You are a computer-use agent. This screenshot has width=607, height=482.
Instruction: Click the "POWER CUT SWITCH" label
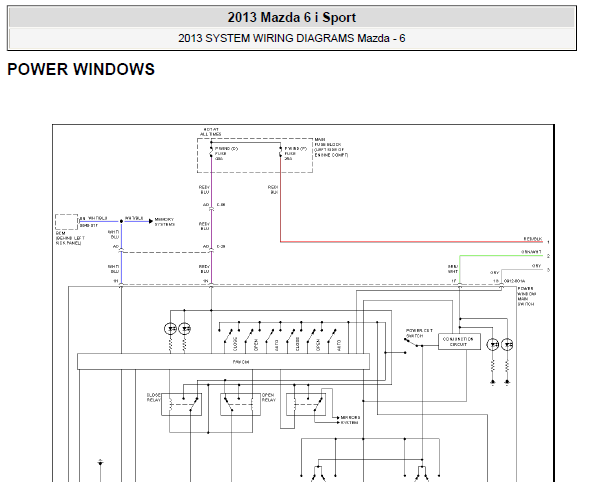[x=419, y=333]
